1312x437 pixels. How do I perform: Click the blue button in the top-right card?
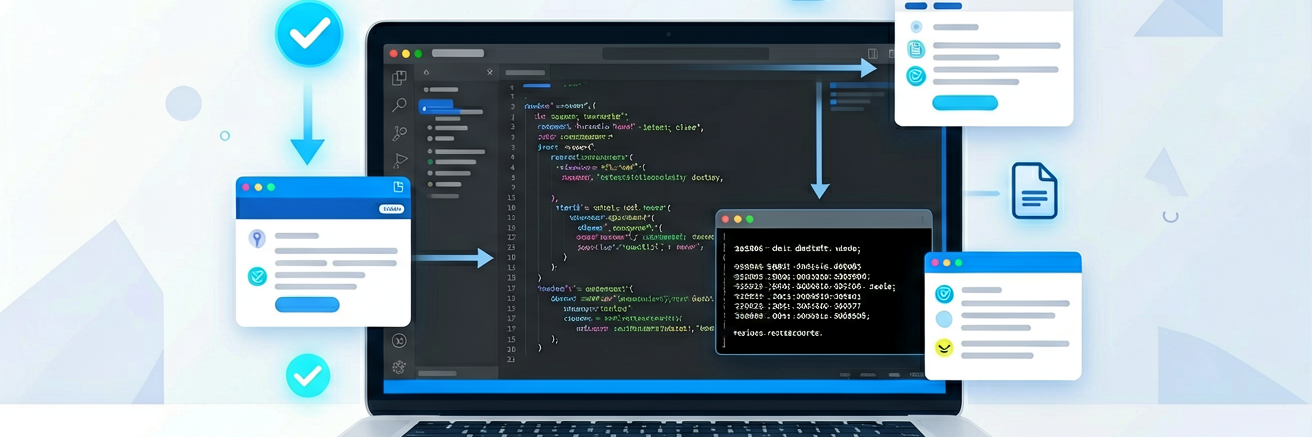(x=965, y=102)
